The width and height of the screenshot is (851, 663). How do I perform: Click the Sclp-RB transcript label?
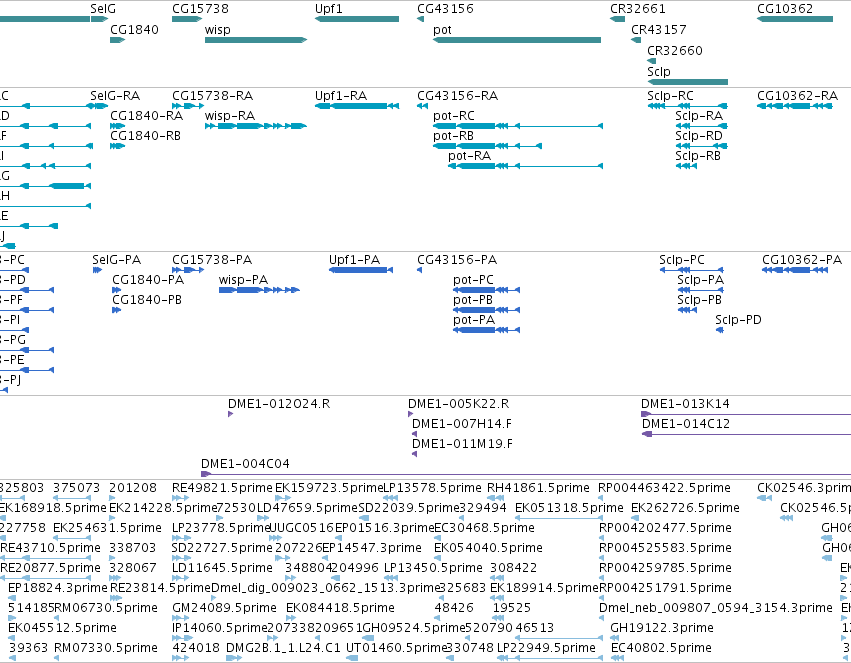click(x=698, y=156)
